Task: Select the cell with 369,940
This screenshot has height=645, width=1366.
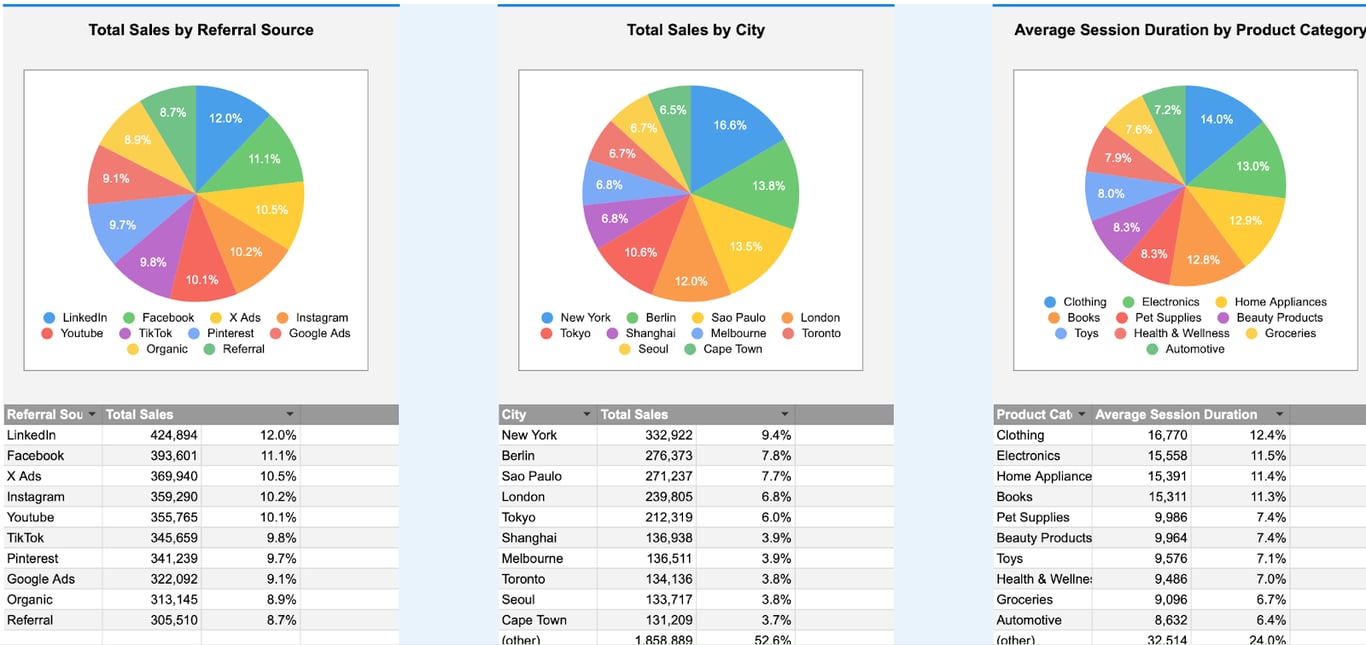Action: pyautogui.click(x=151, y=476)
